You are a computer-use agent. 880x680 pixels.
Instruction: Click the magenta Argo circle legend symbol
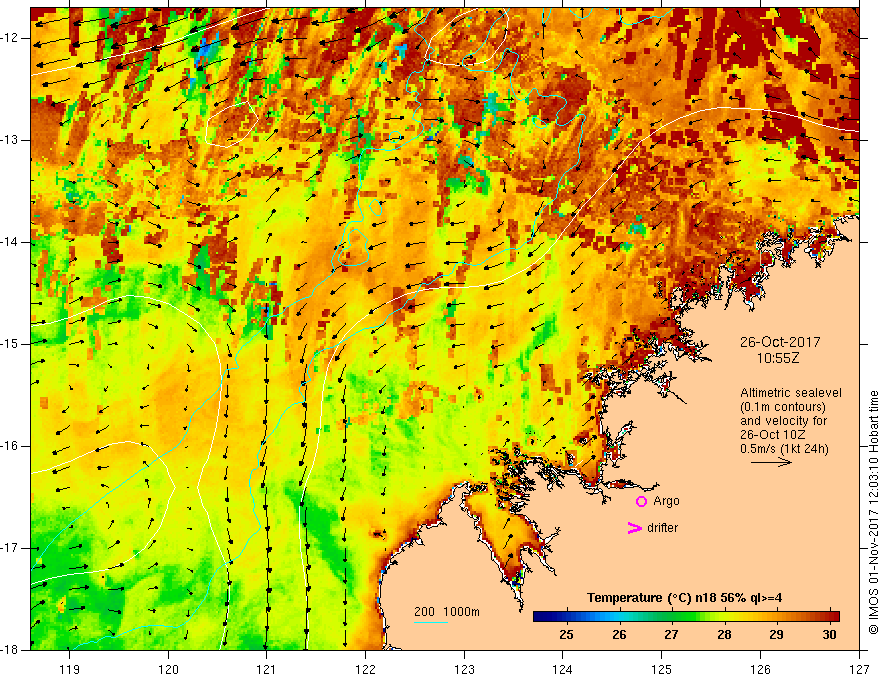pyautogui.click(x=641, y=502)
